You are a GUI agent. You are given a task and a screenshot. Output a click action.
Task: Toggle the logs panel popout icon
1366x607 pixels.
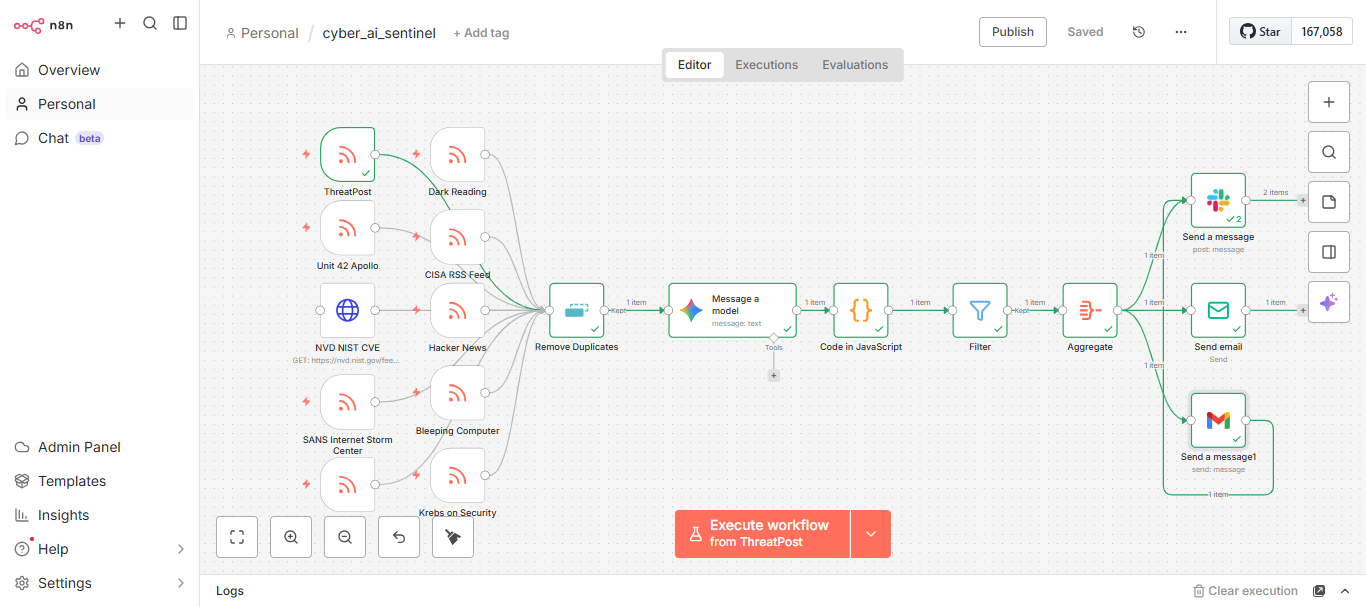coord(1319,591)
